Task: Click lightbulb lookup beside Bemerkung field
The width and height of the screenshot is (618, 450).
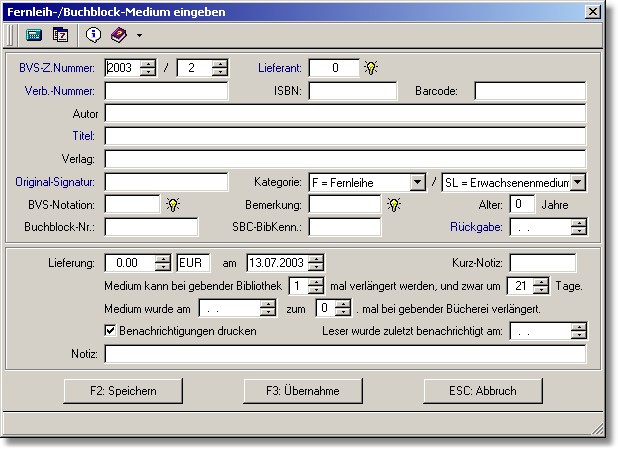Action: point(394,204)
